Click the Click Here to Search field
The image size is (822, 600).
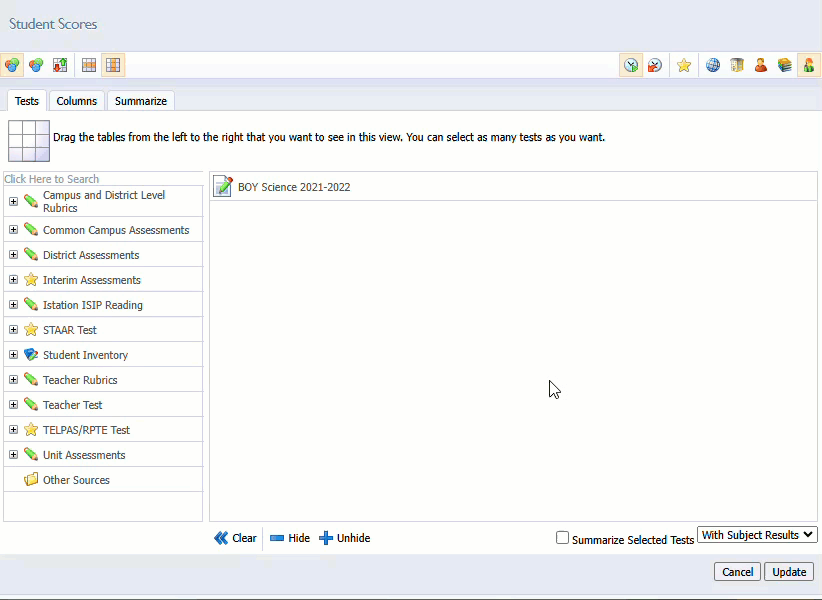(x=103, y=179)
